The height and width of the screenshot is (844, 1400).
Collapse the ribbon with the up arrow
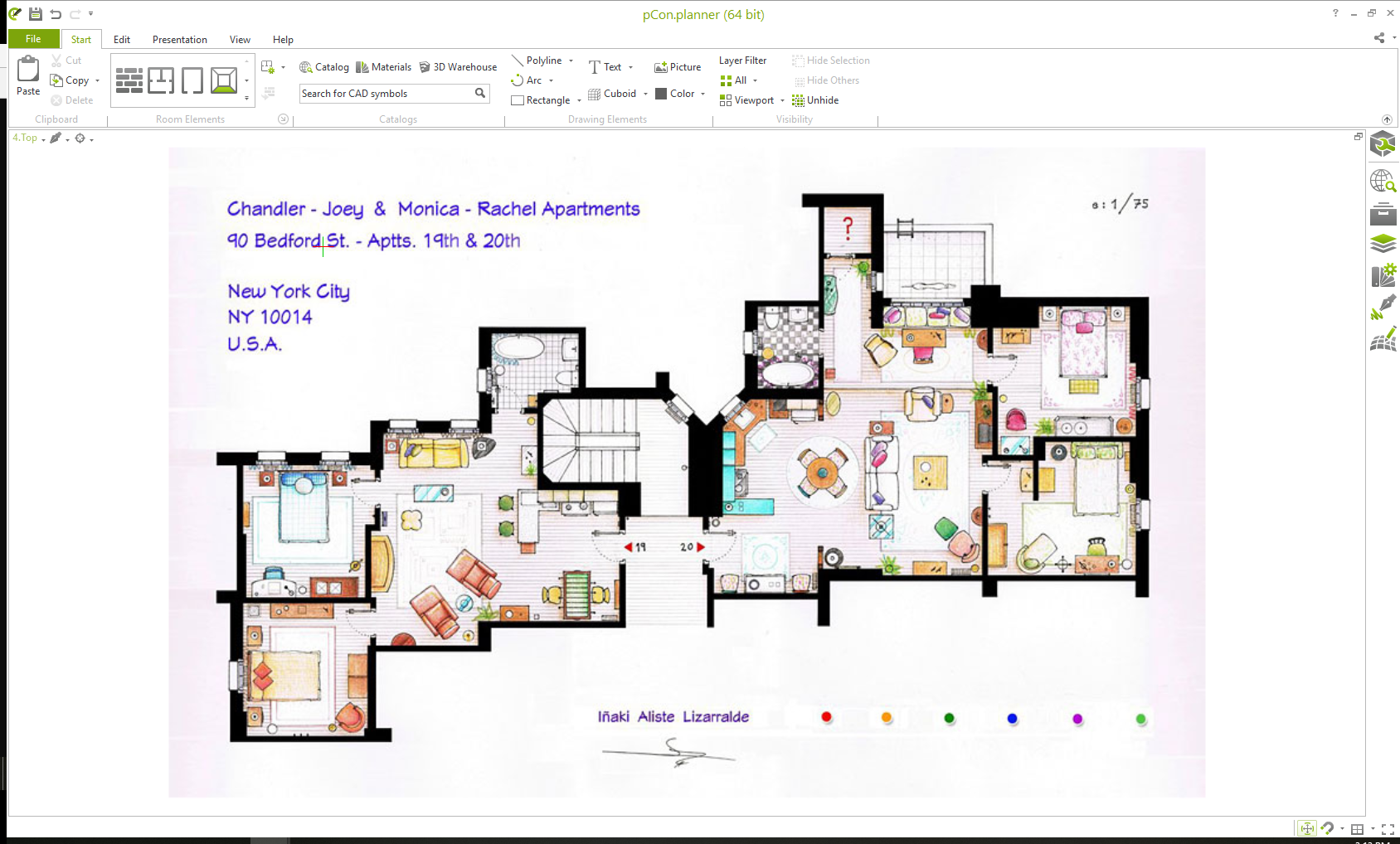(x=1387, y=119)
